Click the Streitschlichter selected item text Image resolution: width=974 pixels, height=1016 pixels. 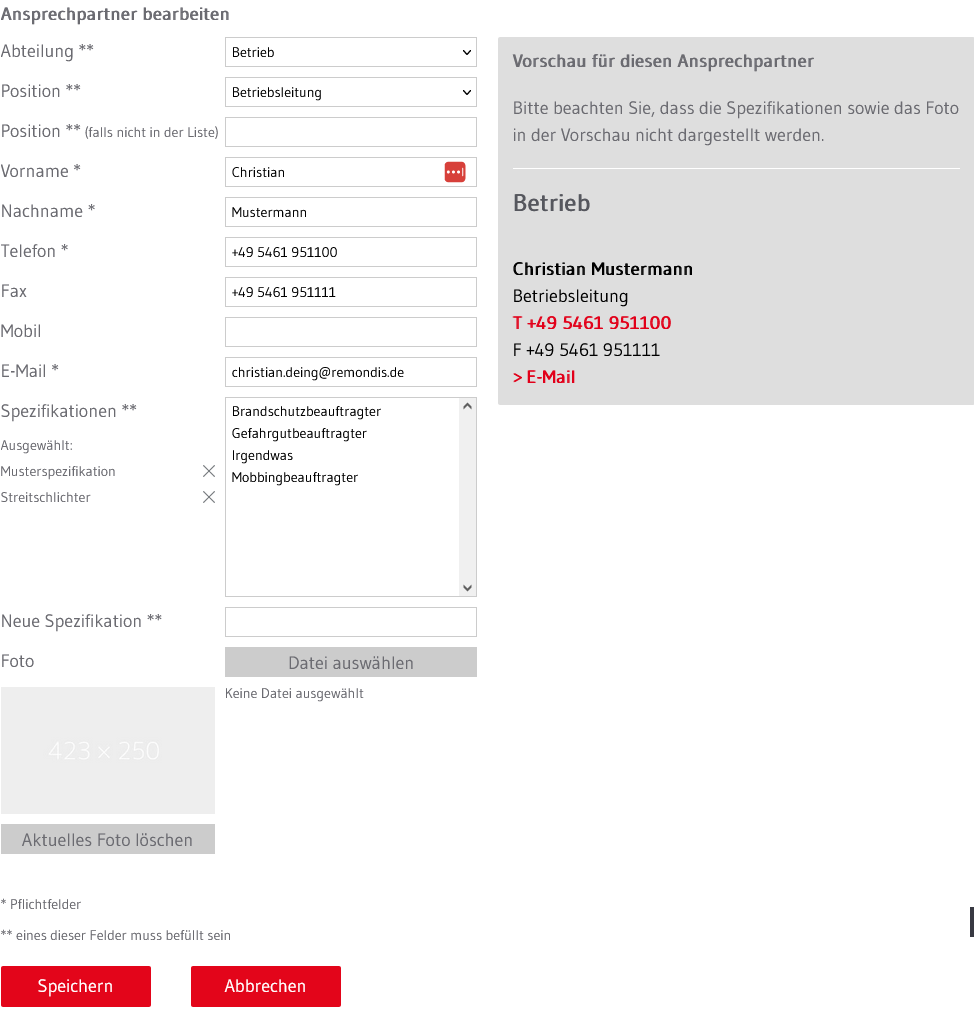click(x=45, y=497)
